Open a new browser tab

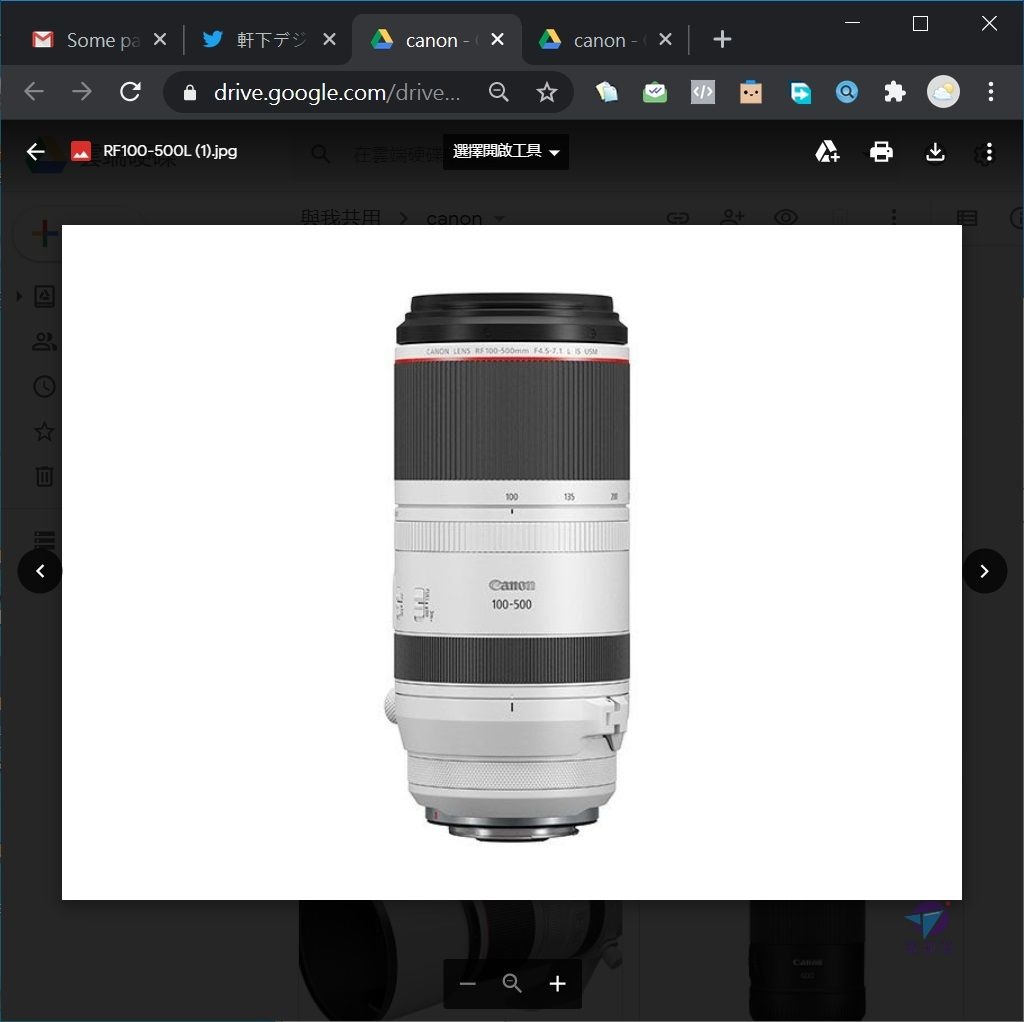tap(722, 40)
